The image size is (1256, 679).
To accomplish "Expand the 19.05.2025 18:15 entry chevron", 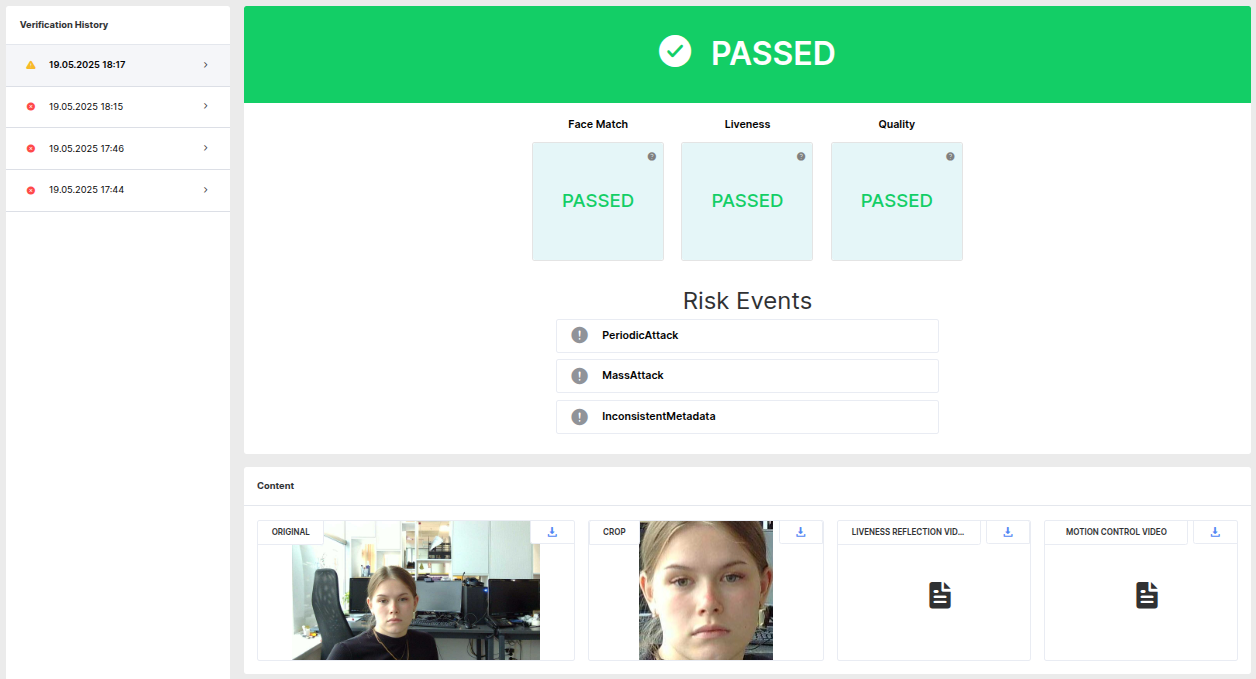I will (x=205, y=106).
